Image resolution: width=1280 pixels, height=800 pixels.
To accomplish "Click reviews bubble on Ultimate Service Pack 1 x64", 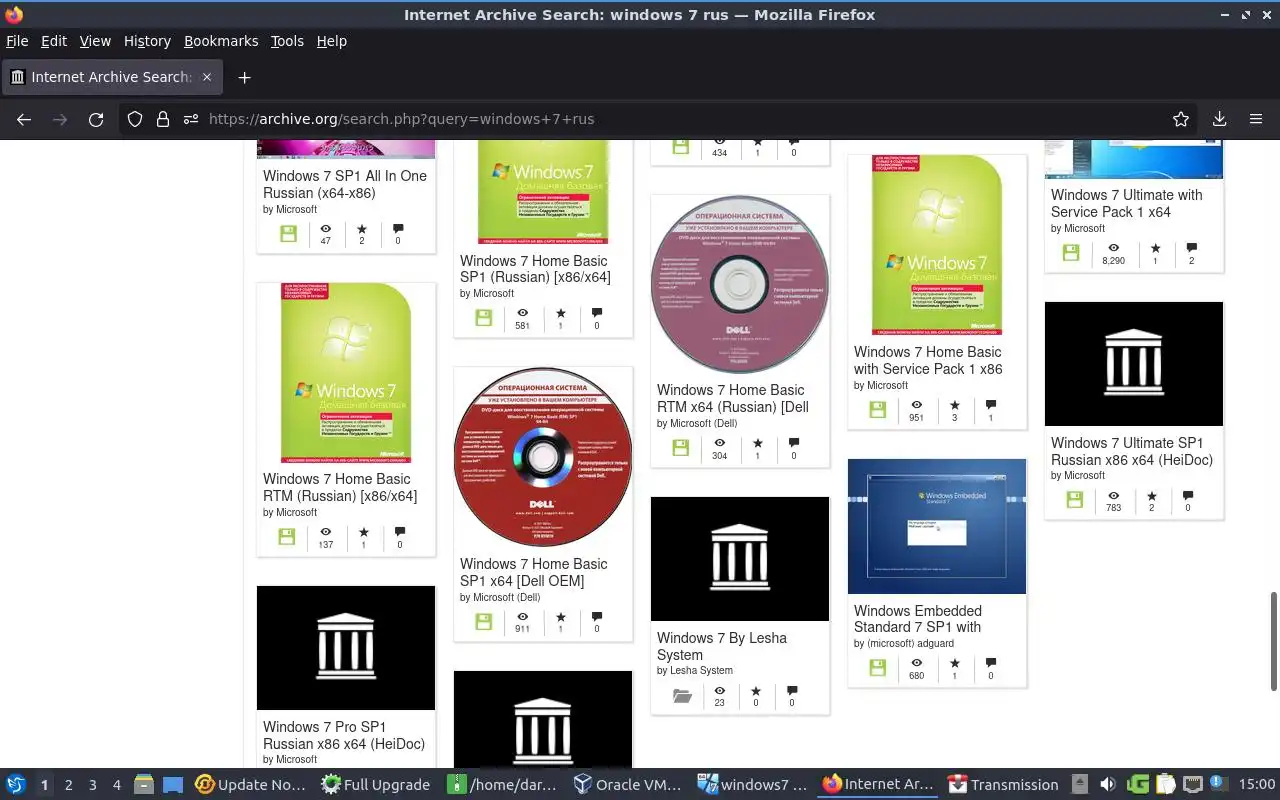I will click(1191, 248).
